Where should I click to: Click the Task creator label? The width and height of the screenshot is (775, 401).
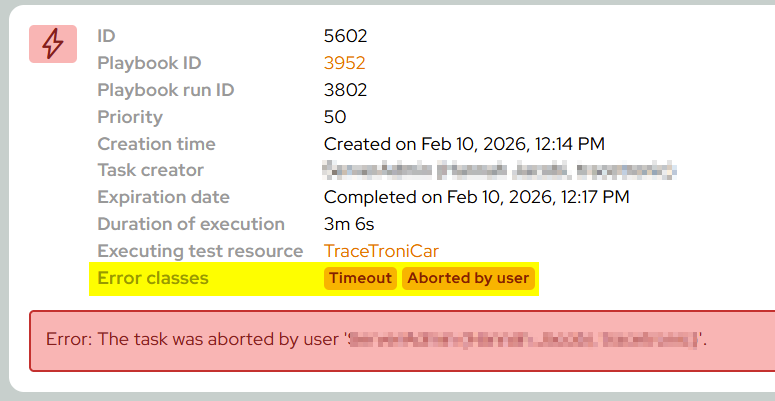(x=150, y=170)
